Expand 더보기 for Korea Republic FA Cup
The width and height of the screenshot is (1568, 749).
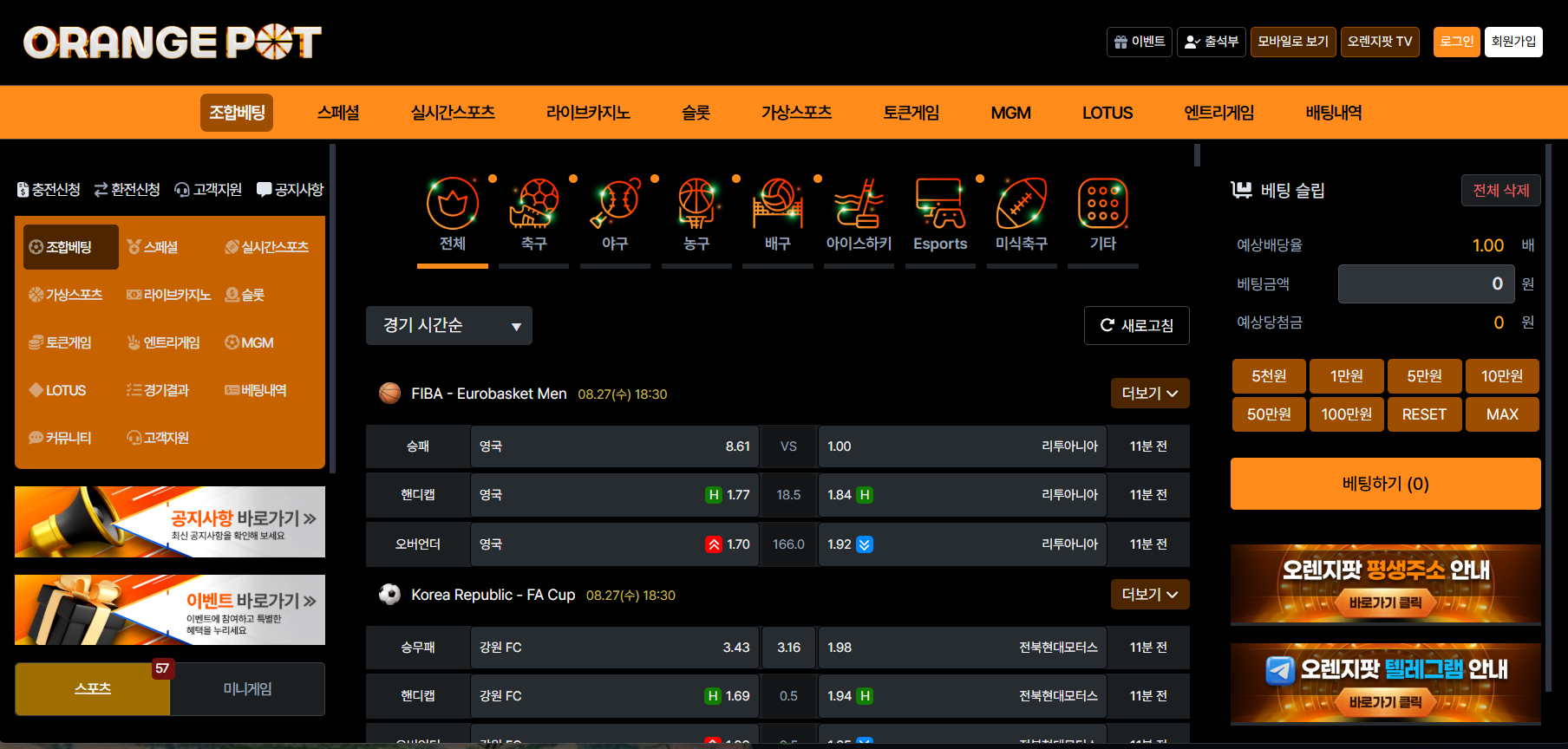point(1149,595)
